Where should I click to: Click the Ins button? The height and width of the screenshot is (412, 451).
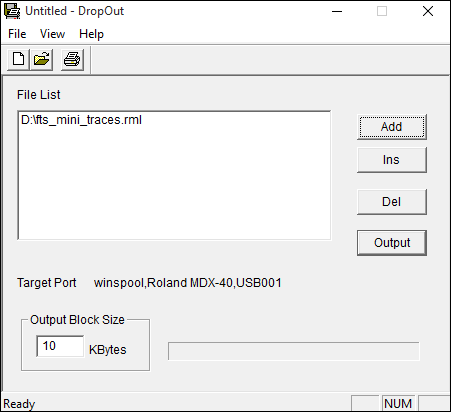click(392, 160)
